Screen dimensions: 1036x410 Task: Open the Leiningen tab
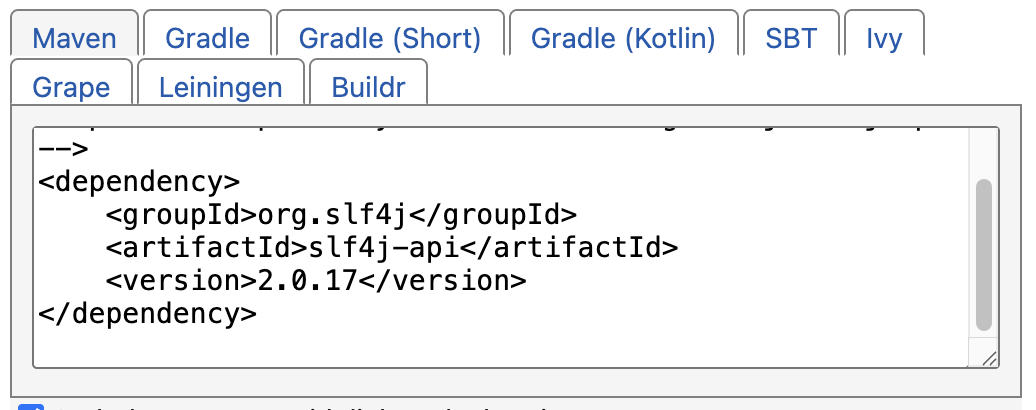[x=221, y=82]
